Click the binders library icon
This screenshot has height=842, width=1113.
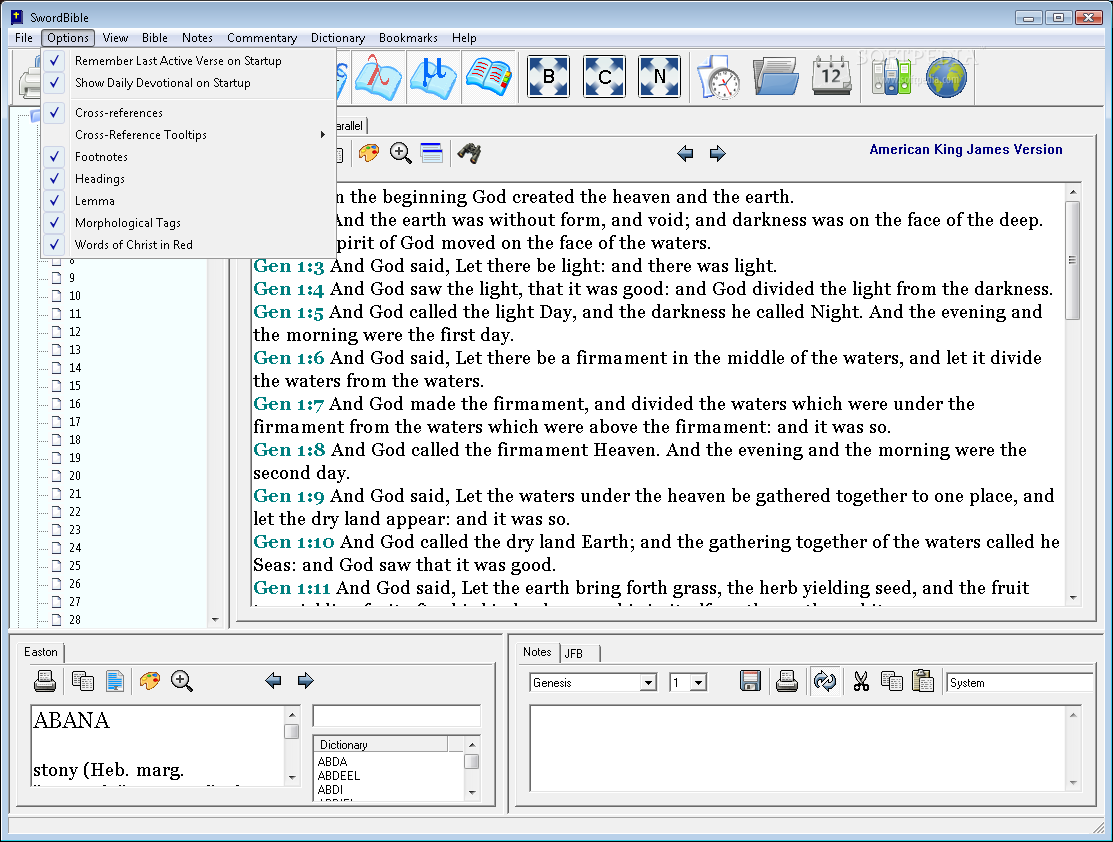[892, 77]
